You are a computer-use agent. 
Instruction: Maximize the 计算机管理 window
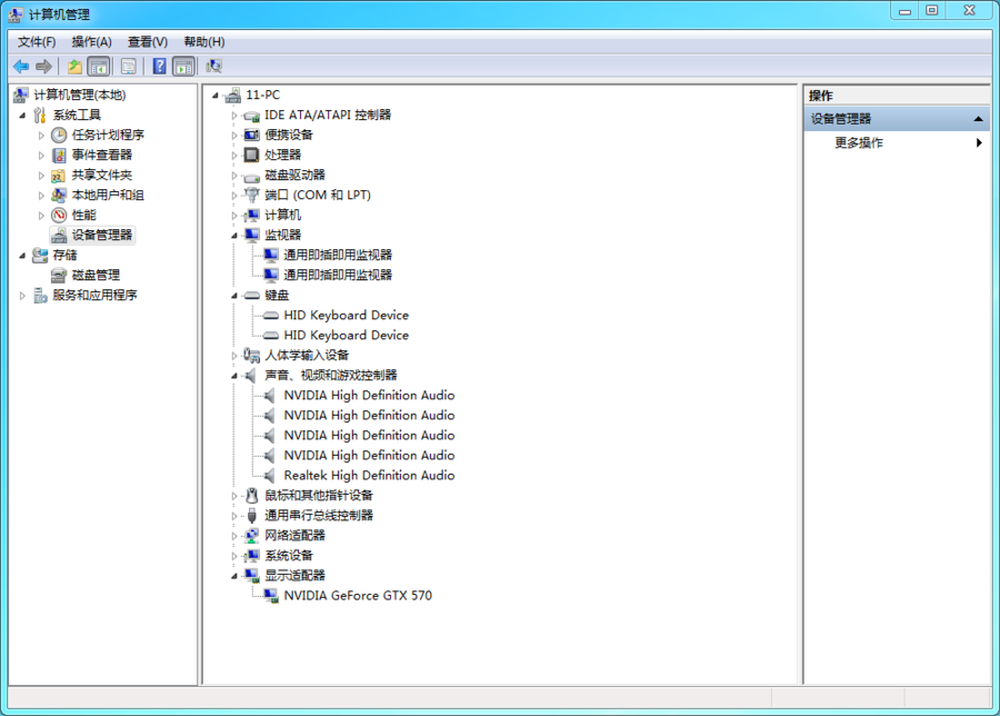(x=932, y=10)
